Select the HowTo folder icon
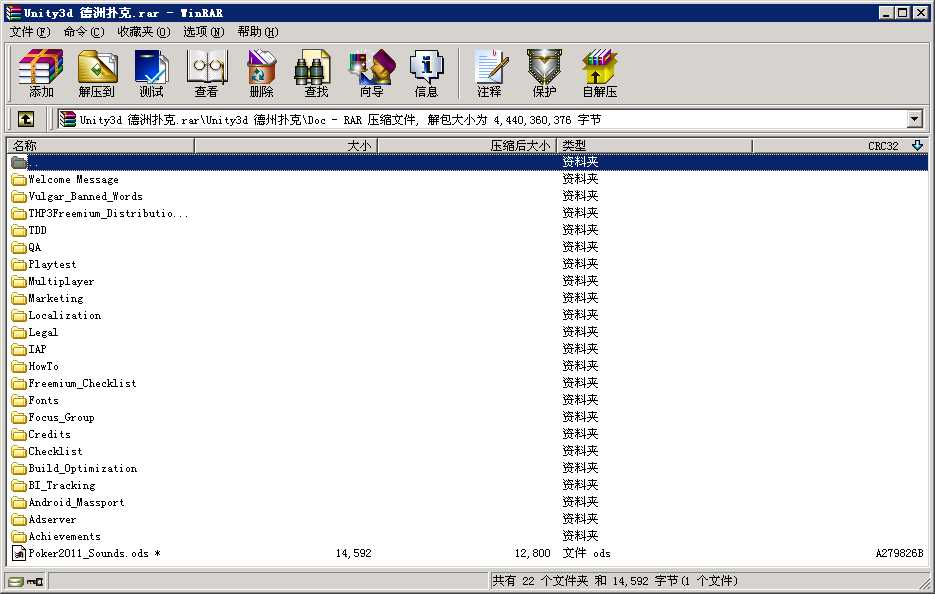The image size is (935, 594). click(x=19, y=366)
